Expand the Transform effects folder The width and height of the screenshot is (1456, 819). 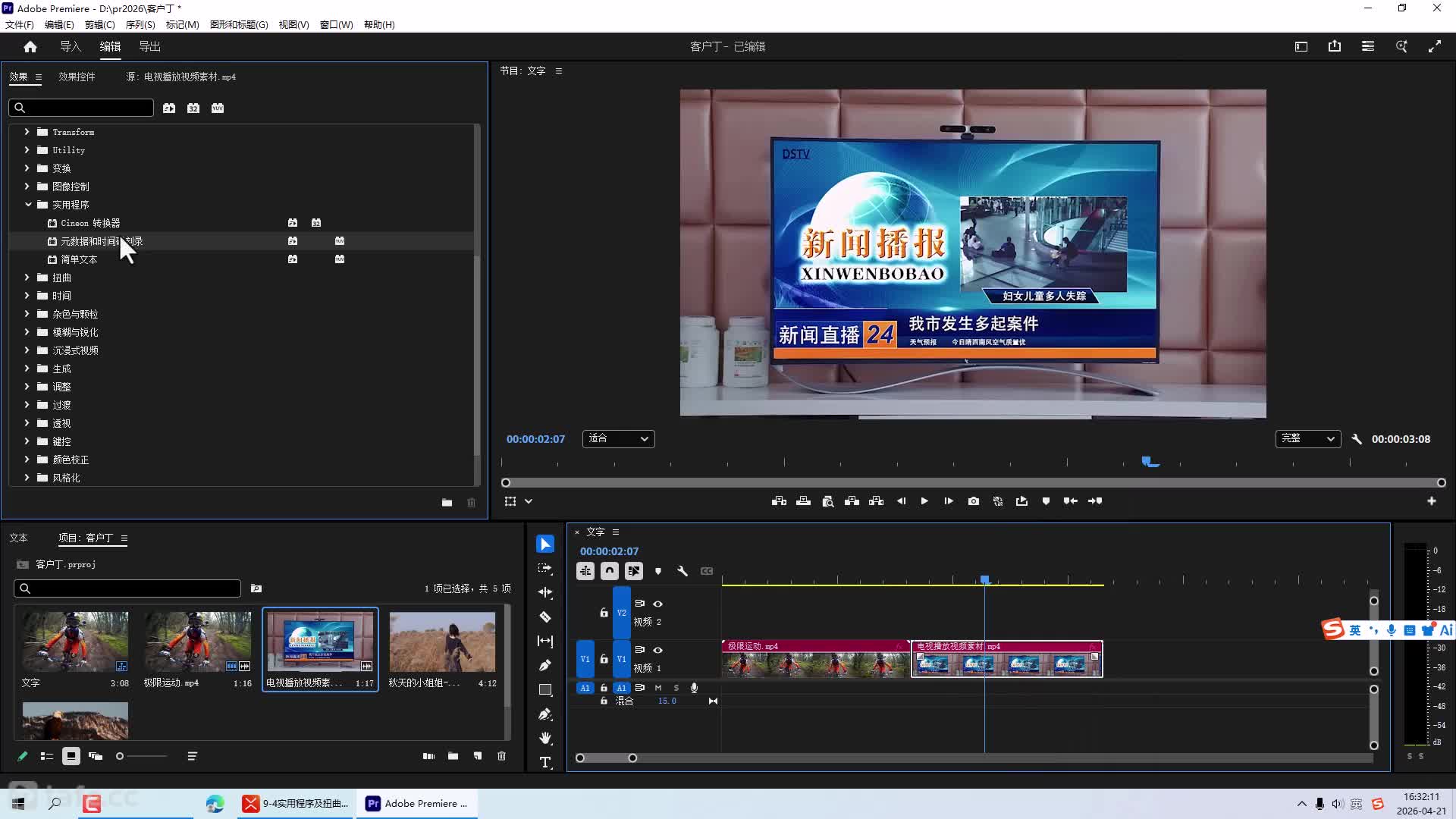coord(27,131)
